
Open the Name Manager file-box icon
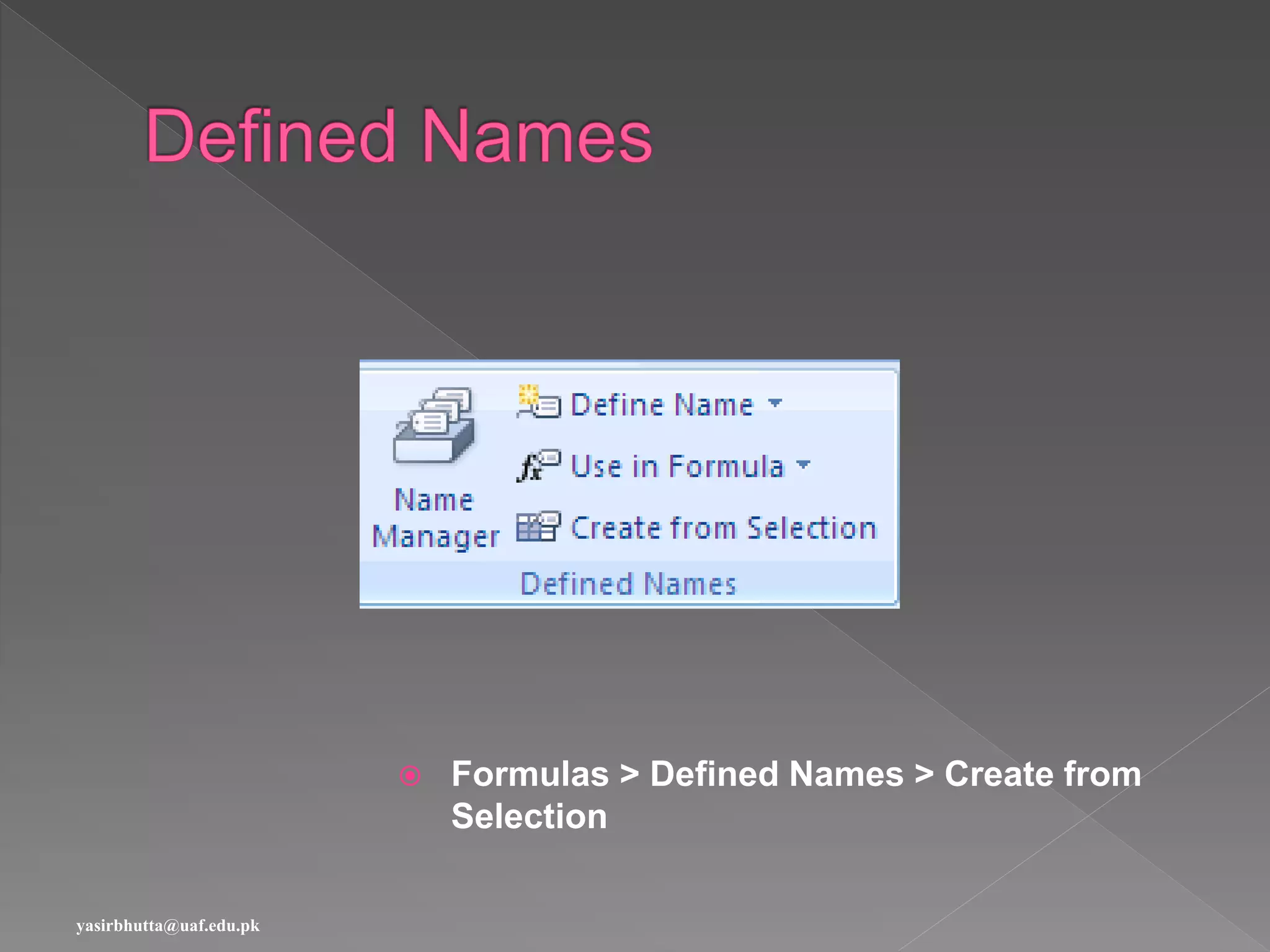point(434,425)
